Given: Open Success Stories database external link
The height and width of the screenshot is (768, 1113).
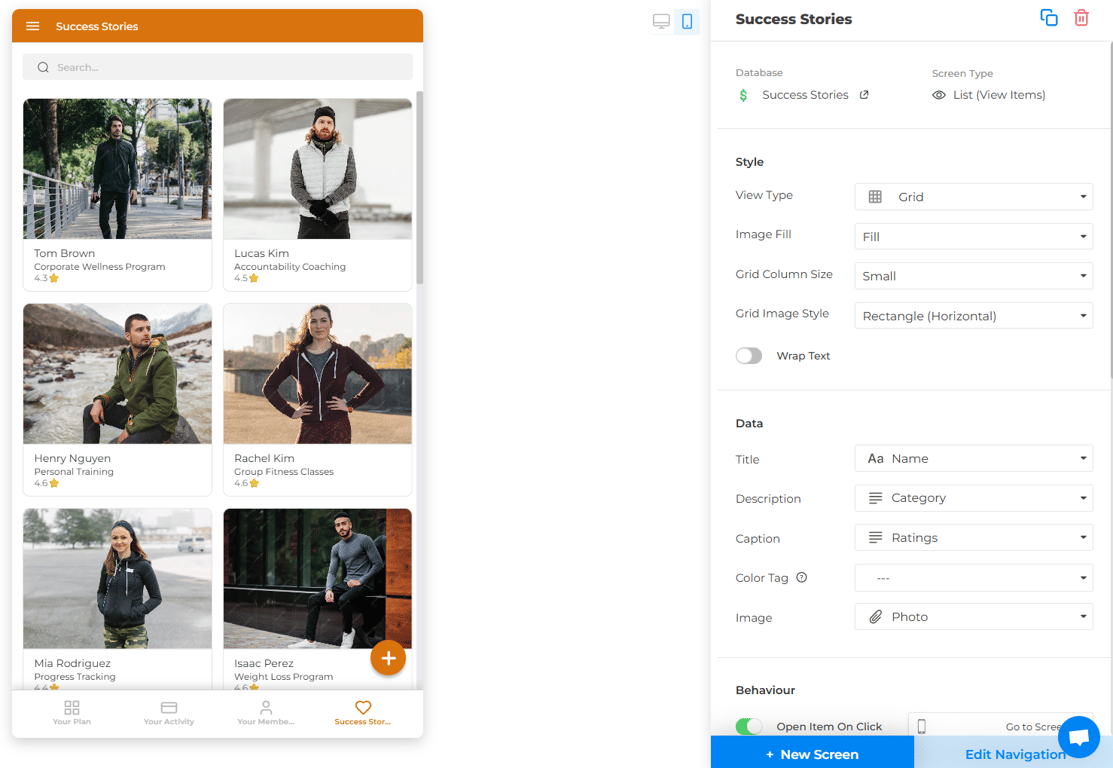Looking at the screenshot, I should coord(864,94).
